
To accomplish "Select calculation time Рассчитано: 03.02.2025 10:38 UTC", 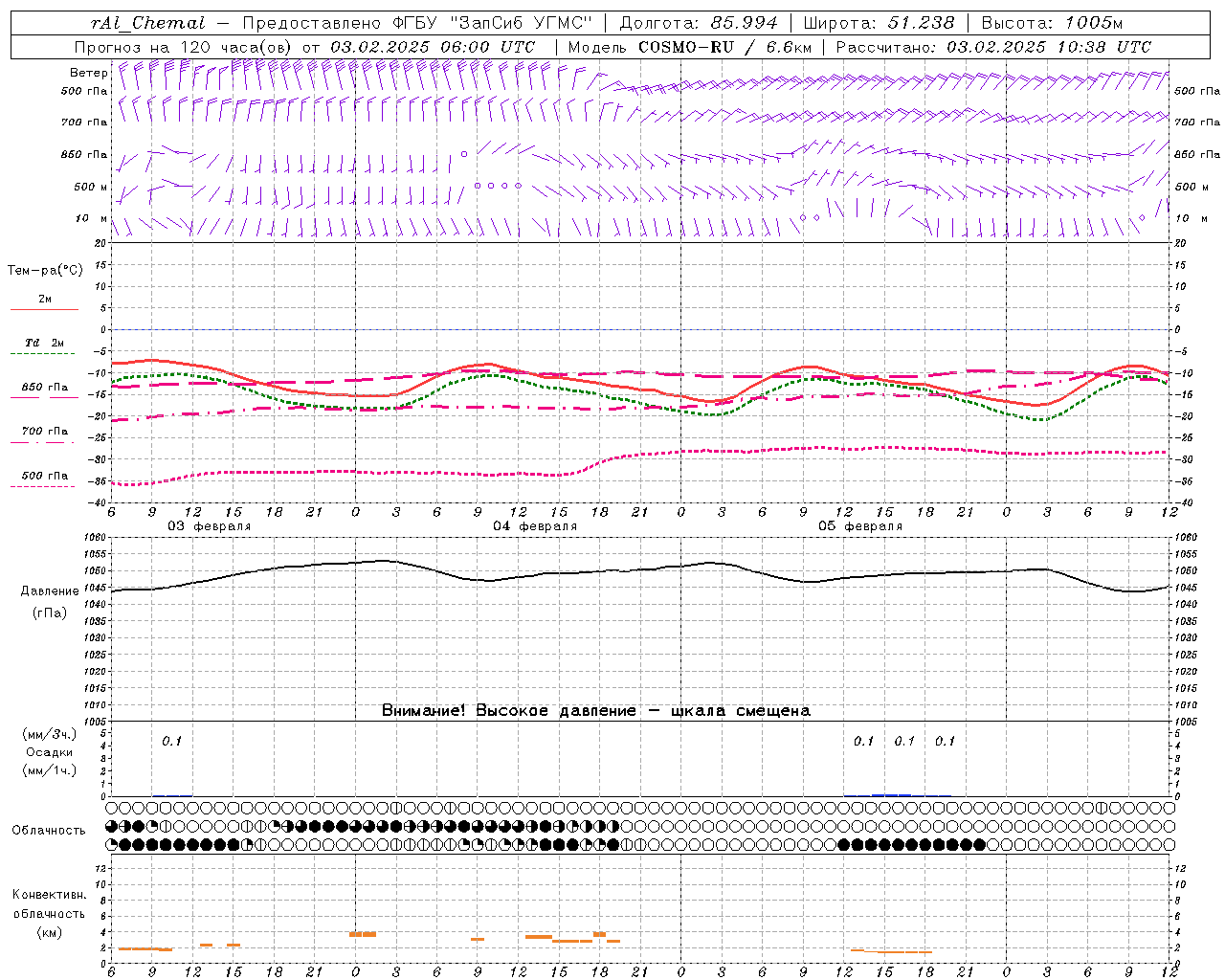I will (993, 47).
